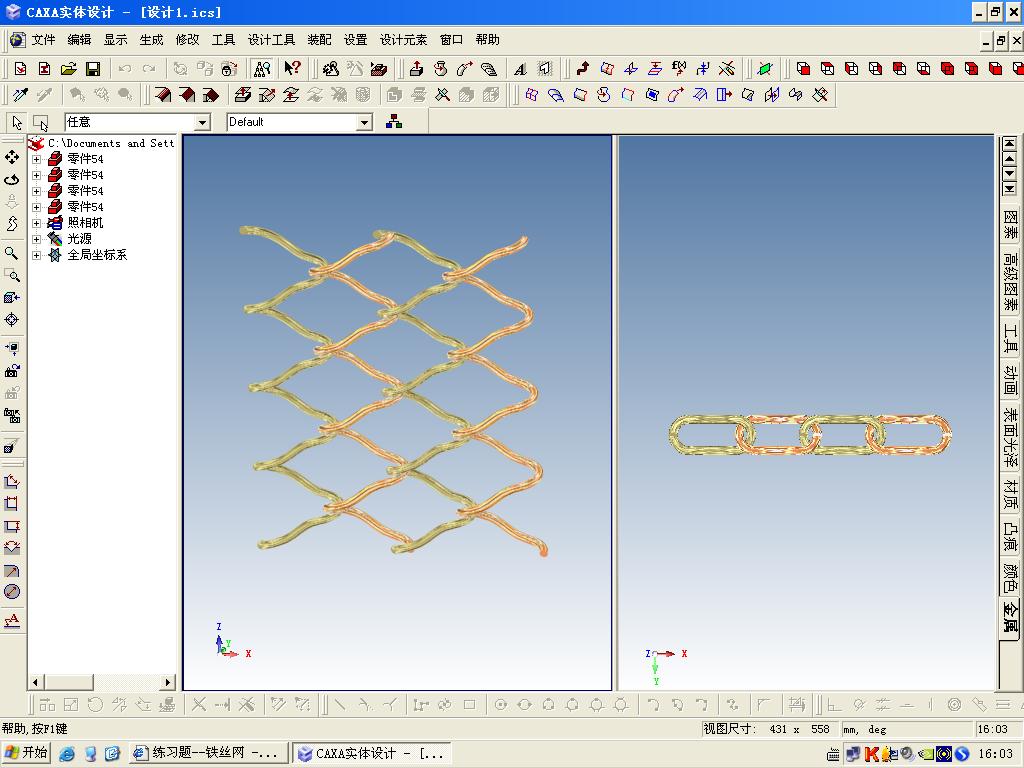Save the design with the floppy disk icon
Viewport: 1024px width, 768px height.
[93, 69]
